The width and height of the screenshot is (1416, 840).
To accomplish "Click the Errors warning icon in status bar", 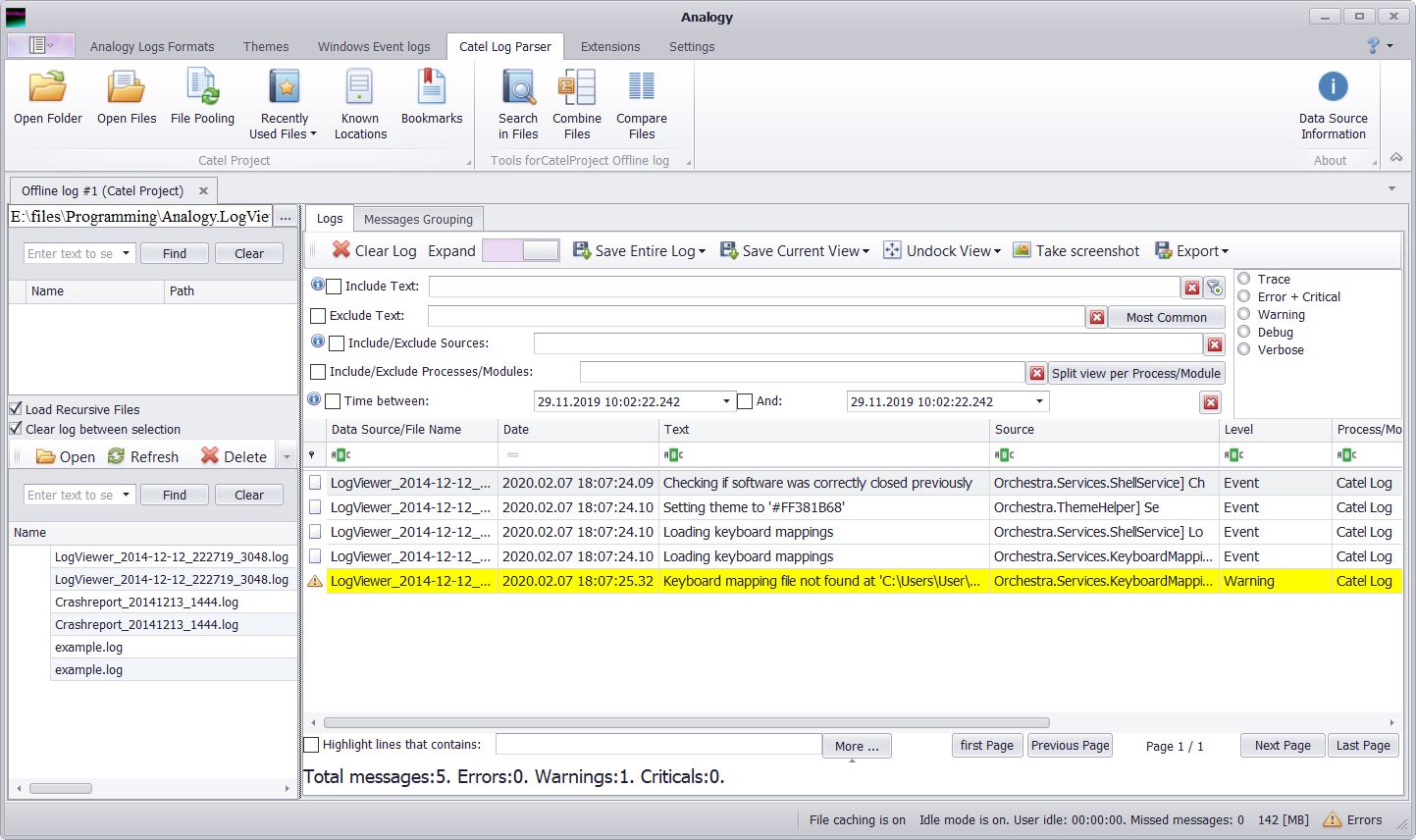I will [x=1332, y=819].
